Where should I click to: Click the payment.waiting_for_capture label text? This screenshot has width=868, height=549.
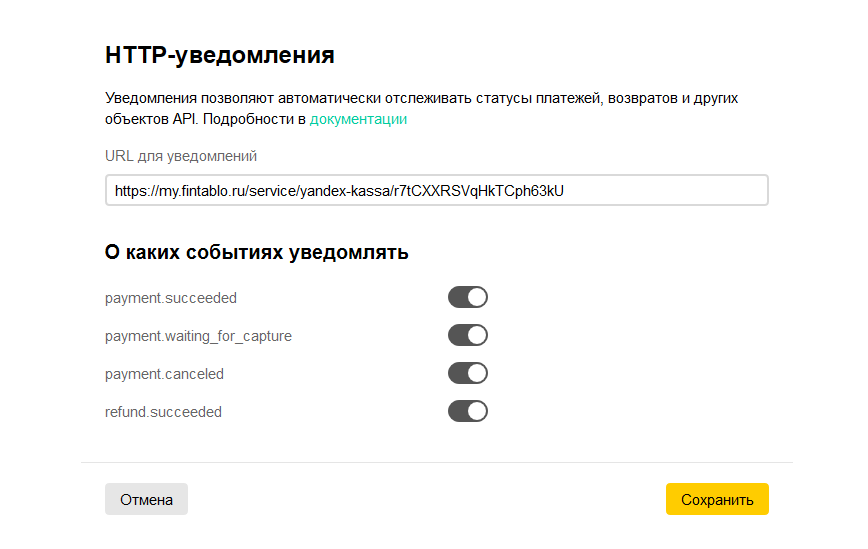click(198, 336)
